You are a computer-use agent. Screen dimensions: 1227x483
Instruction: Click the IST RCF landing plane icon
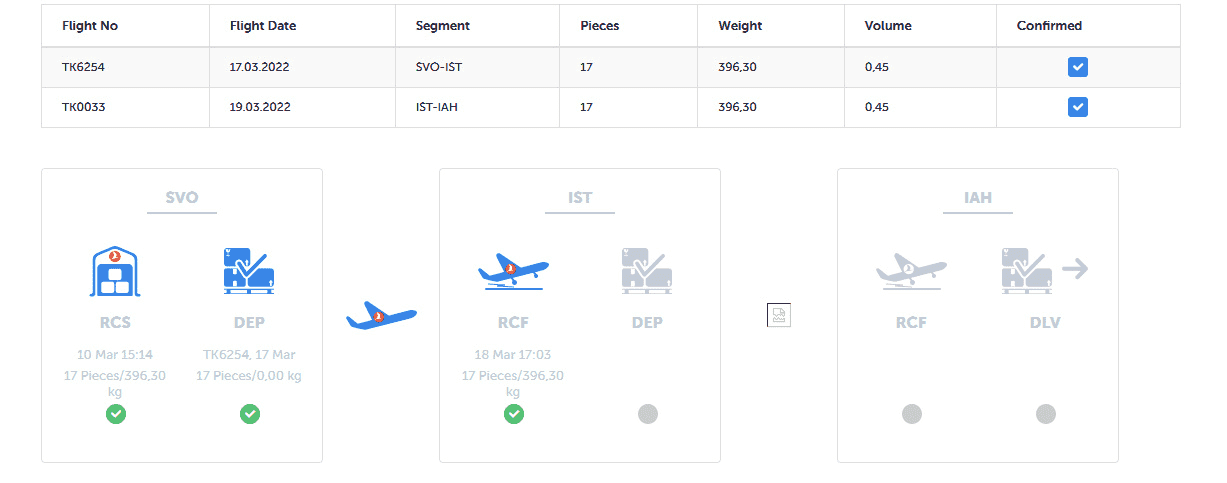click(513, 271)
